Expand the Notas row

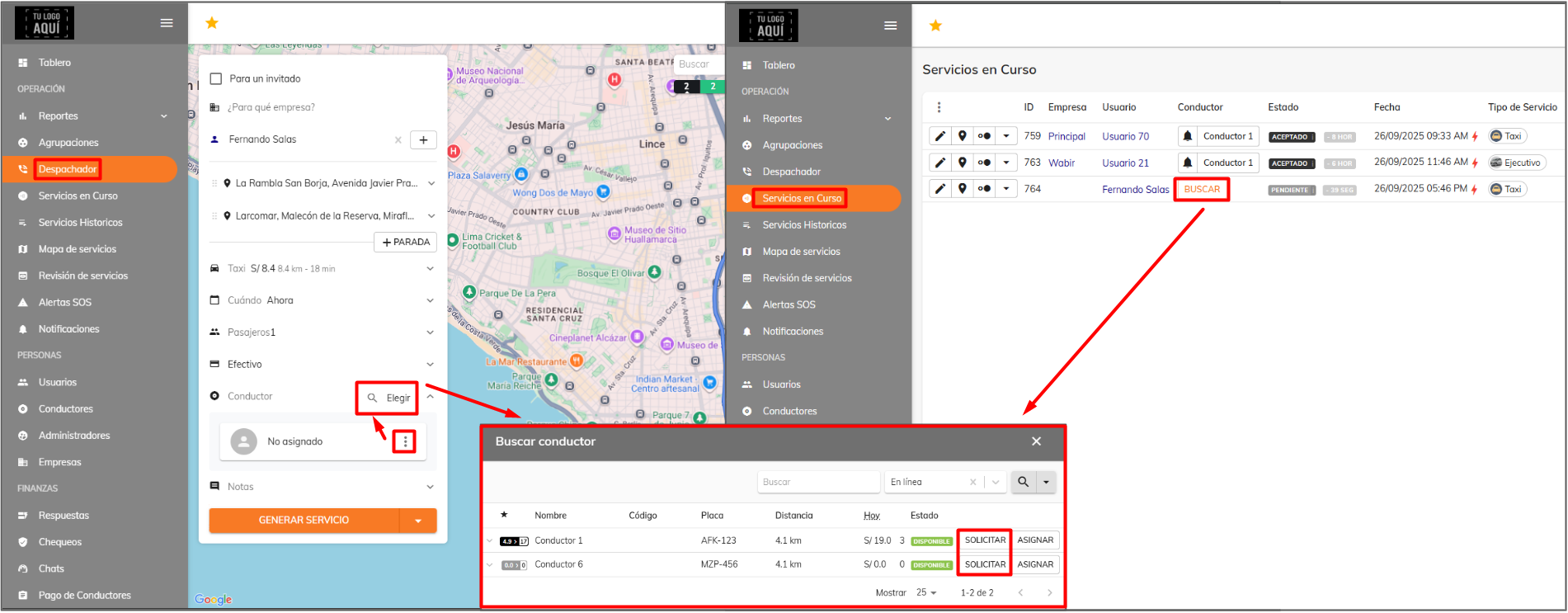[430, 487]
